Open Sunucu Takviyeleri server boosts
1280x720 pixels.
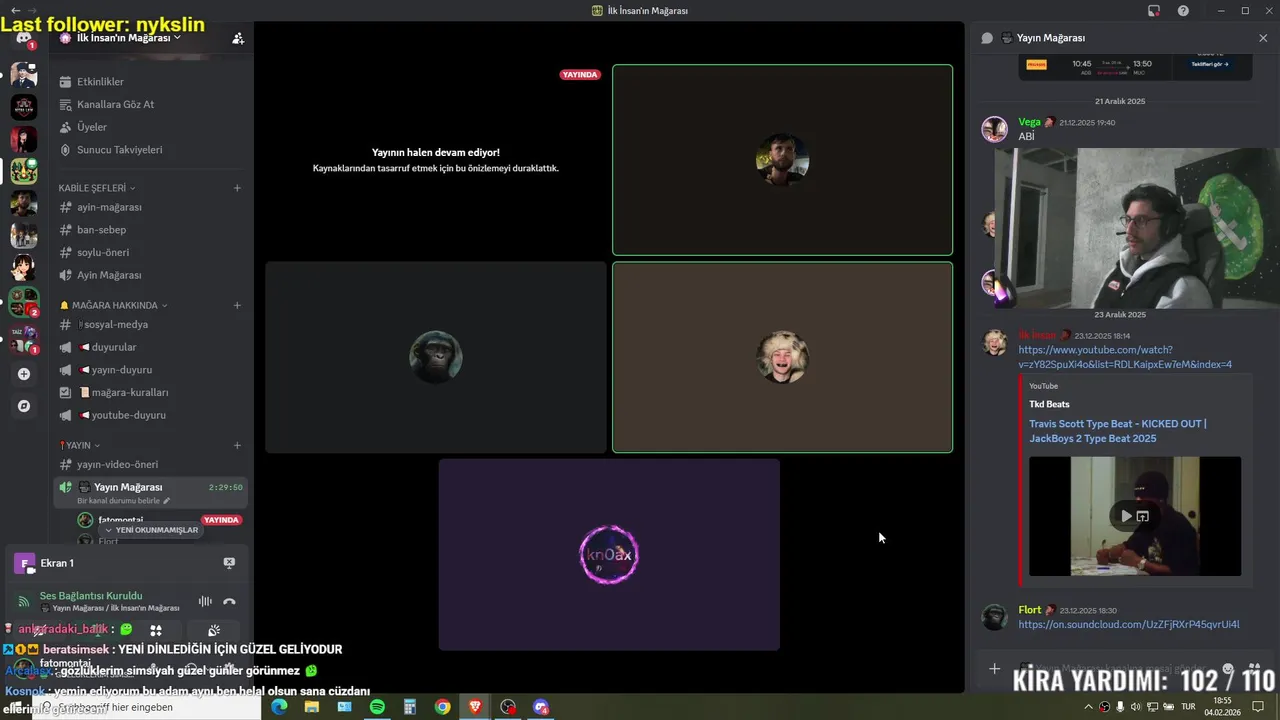click(150, 150)
